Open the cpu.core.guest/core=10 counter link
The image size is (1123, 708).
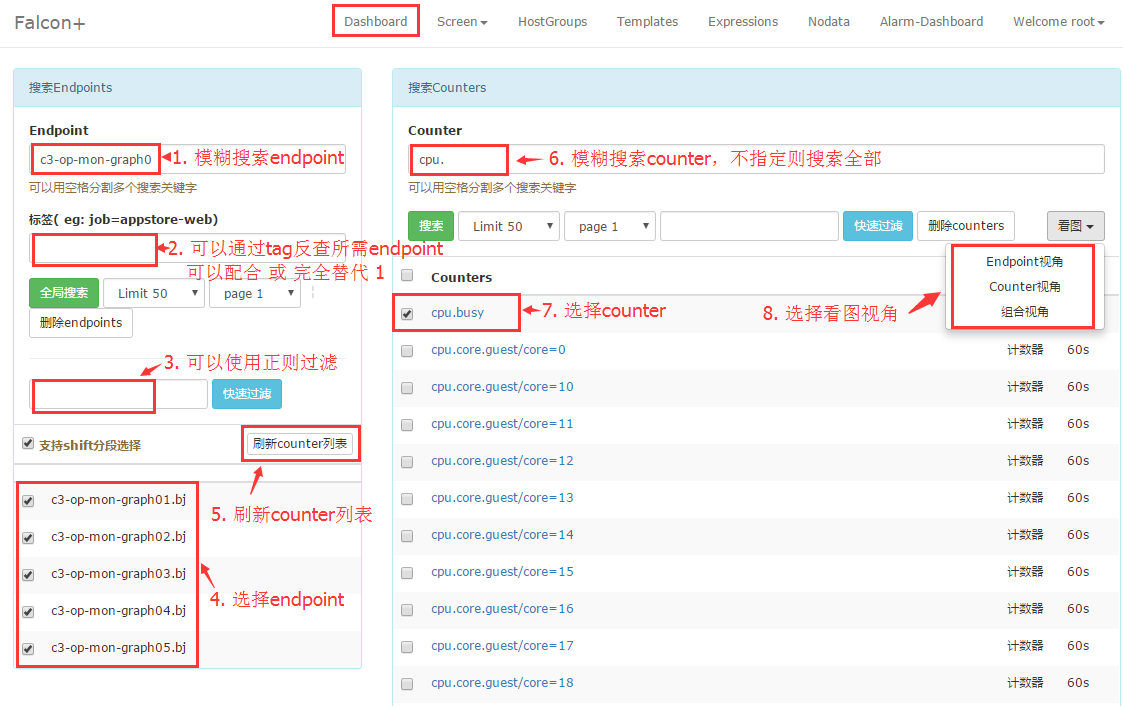click(502, 387)
